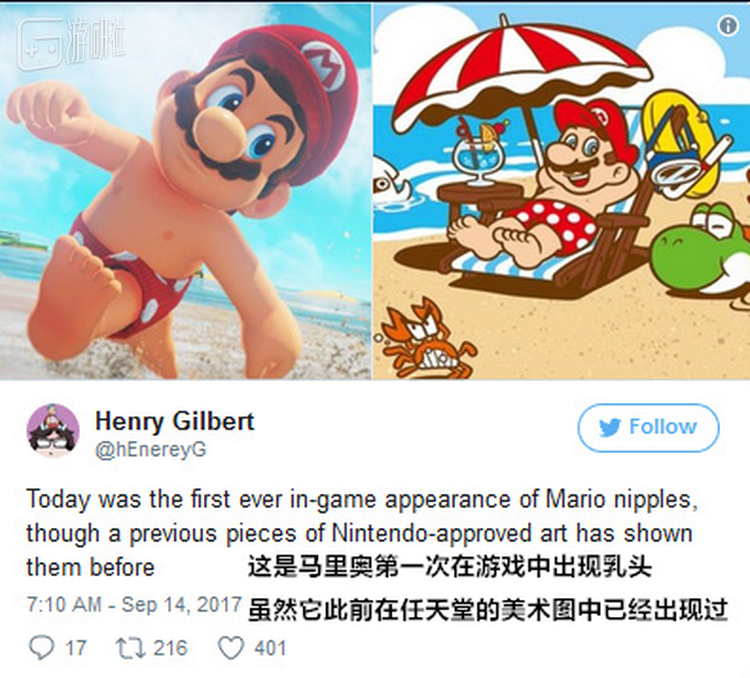Click the info icon on image
Viewport: 750px width, 678px height.
(728, 25)
